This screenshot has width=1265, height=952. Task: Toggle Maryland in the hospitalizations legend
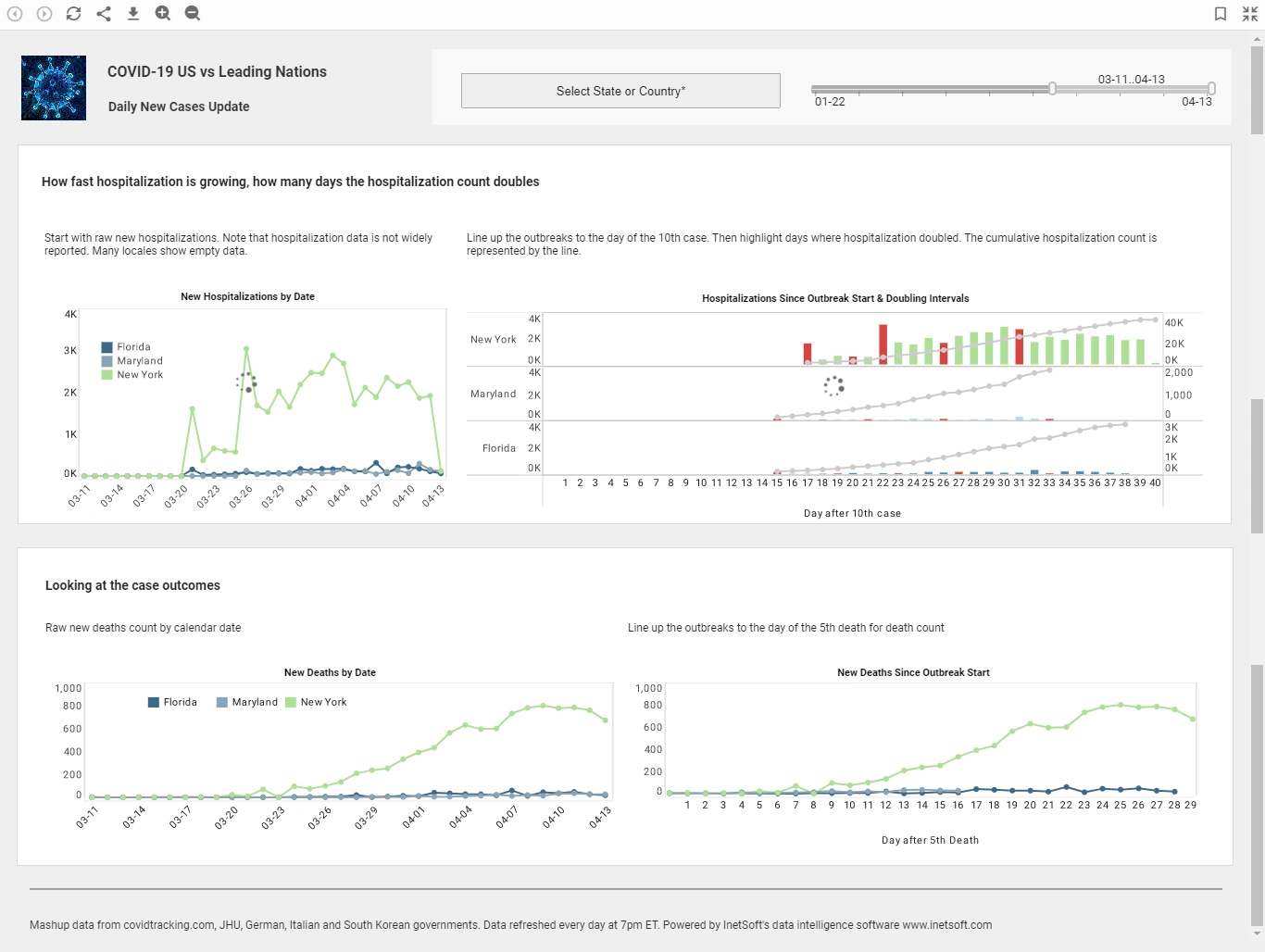pos(137,360)
